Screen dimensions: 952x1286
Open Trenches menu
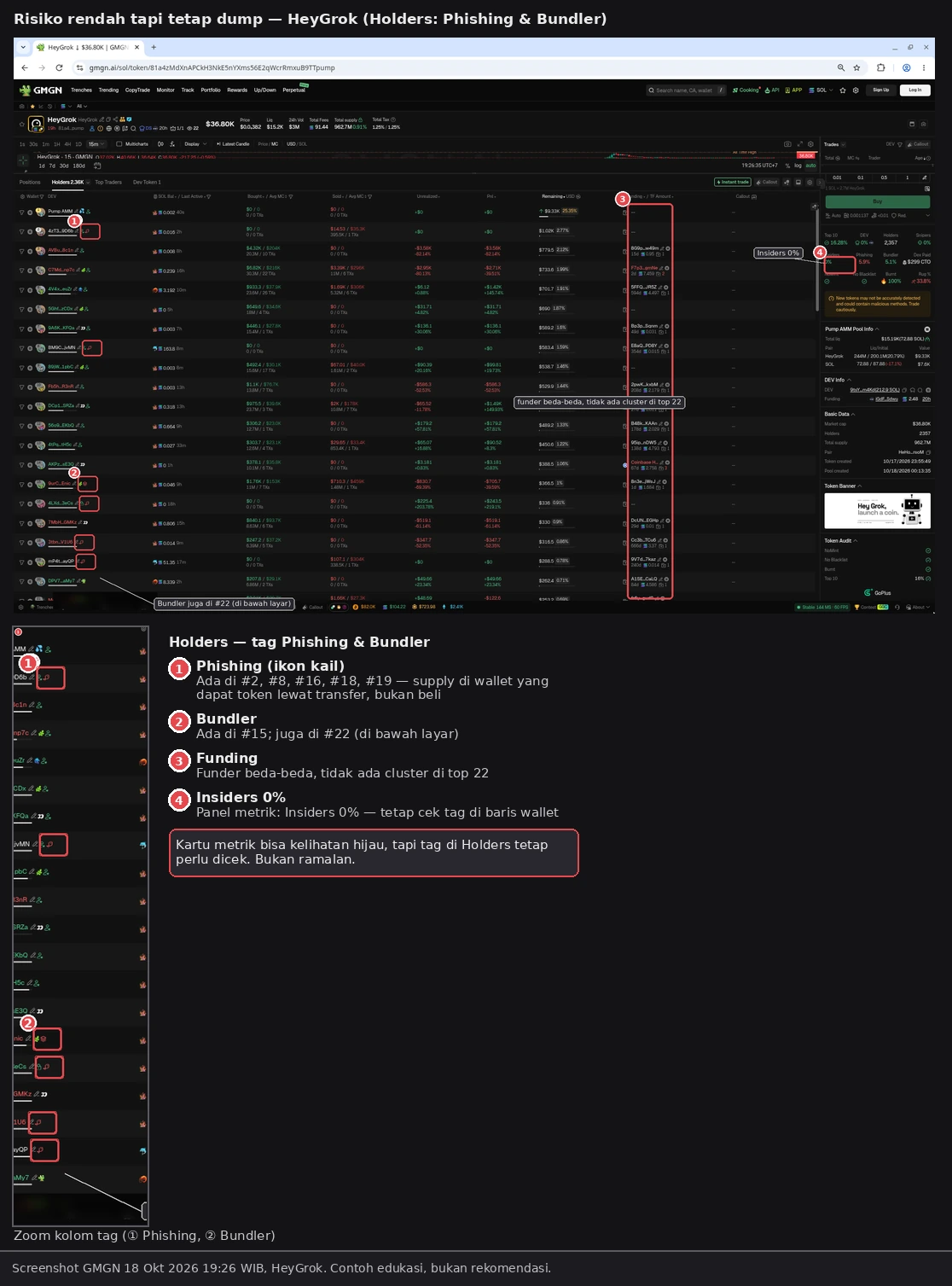tap(81, 90)
